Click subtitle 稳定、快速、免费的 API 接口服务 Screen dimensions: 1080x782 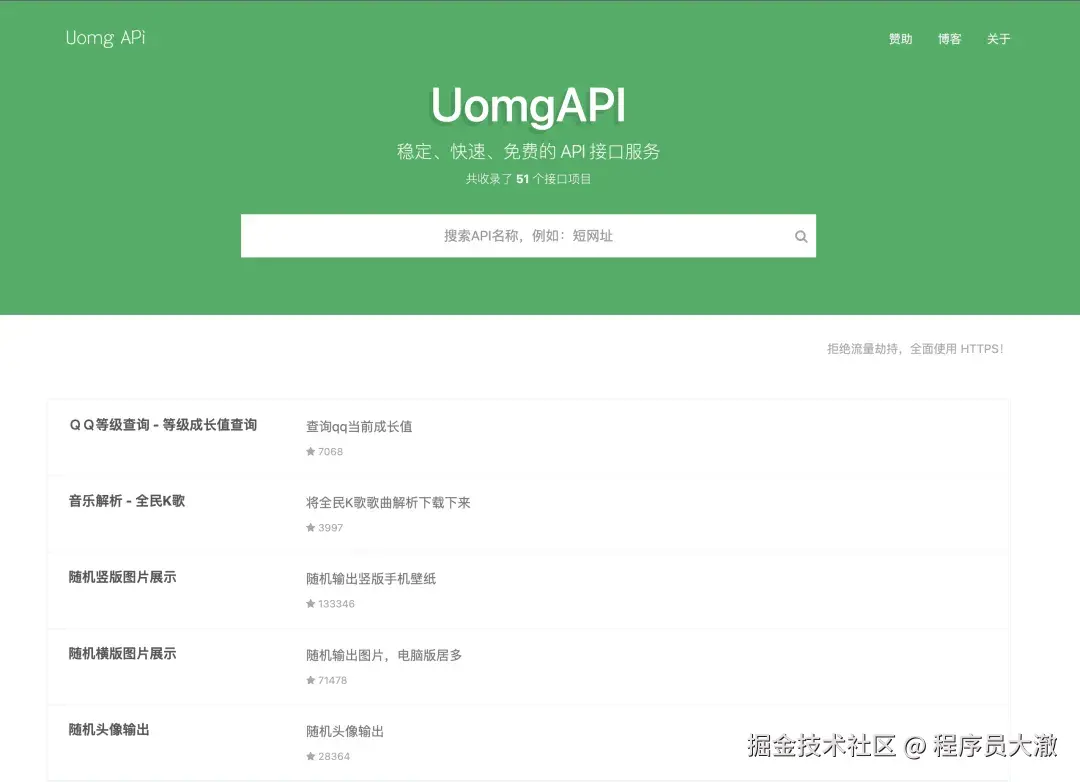coord(528,152)
